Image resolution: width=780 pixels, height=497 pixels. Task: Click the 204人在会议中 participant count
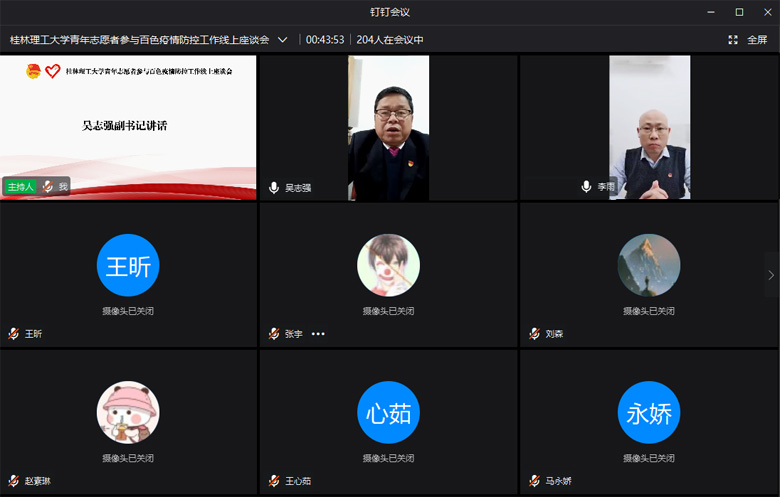(x=390, y=40)
